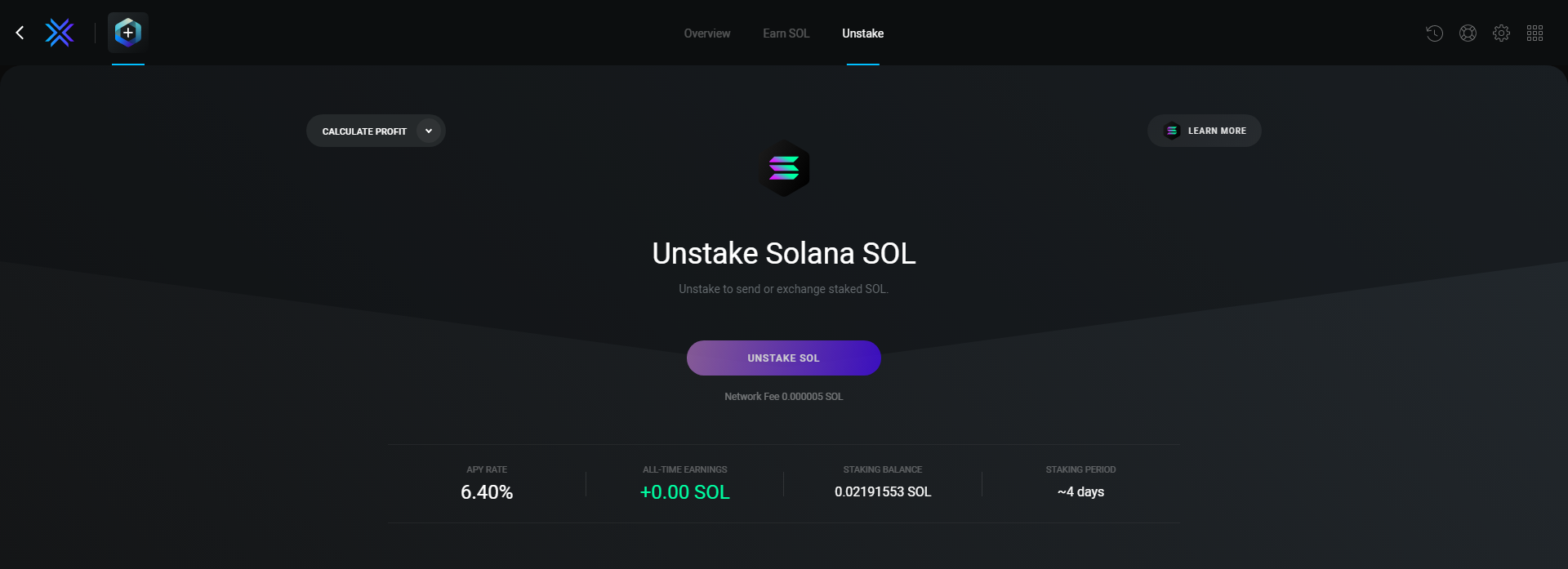Select the hexagon plus app icon
Screen dimensions: 1568x569
pos(128,33)
